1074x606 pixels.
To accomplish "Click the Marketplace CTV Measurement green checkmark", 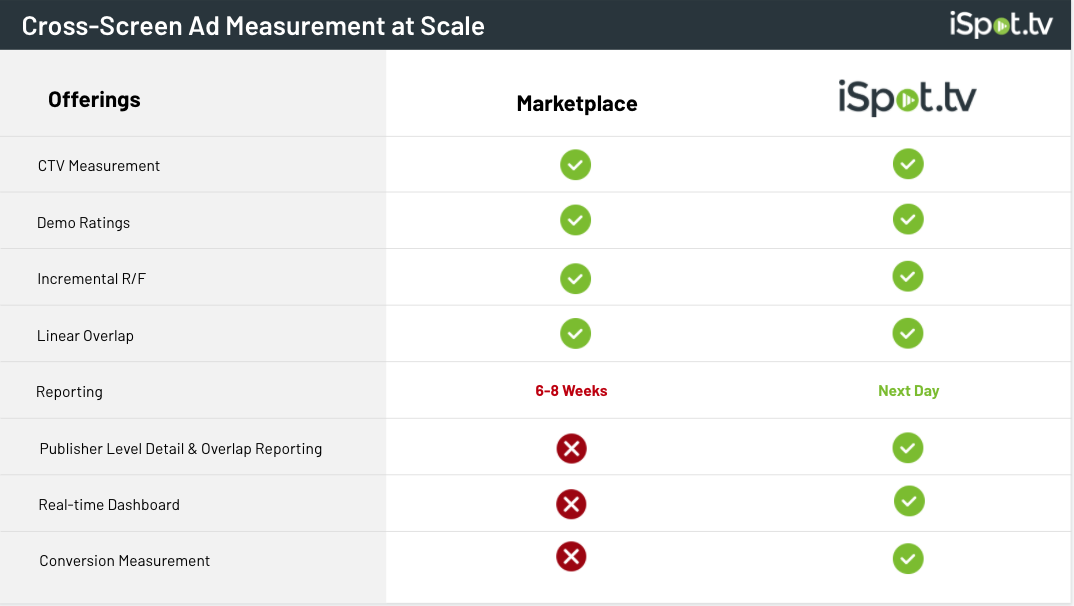I will coord(575,164).
